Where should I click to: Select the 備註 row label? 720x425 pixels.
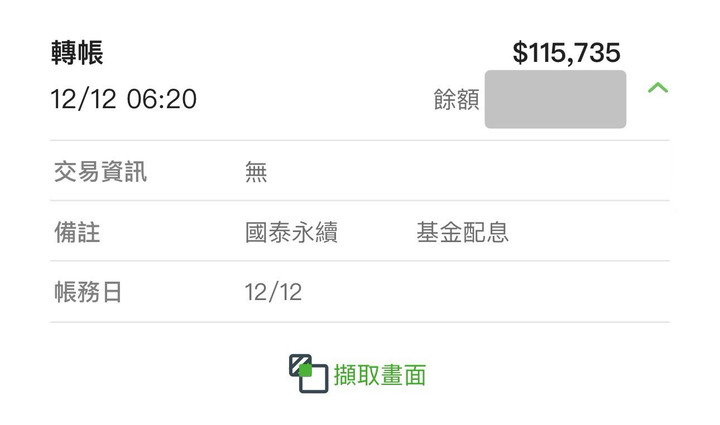(x=77, y=232)
